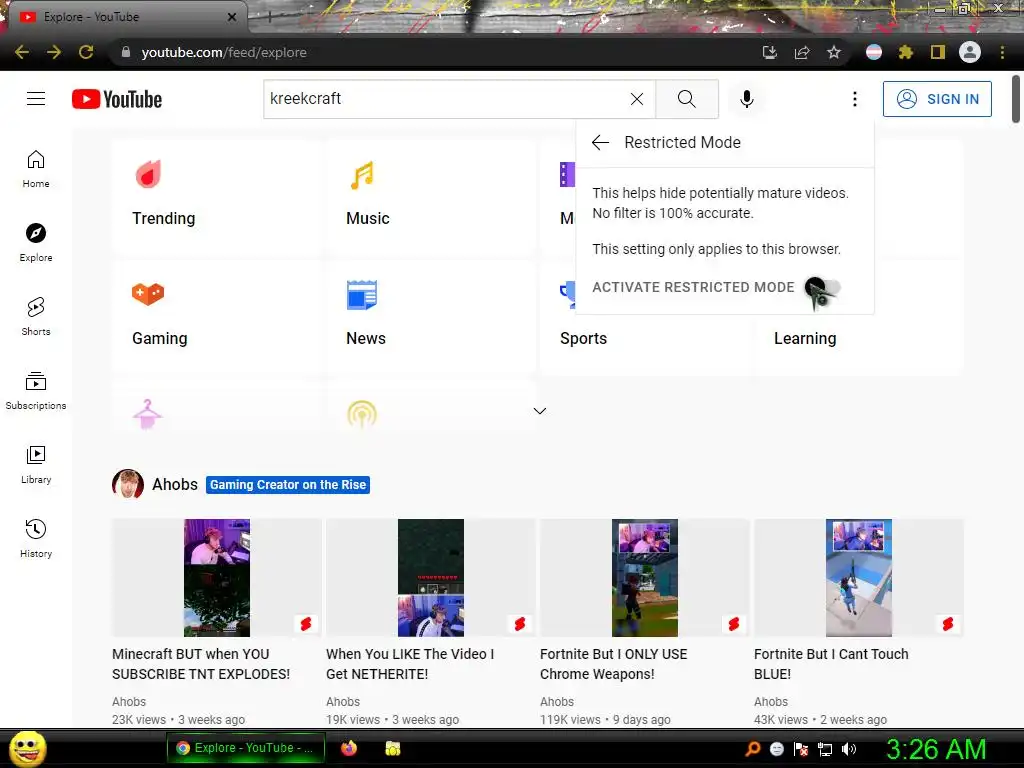The width and height of the screenshot is (1024, 768).
Task: Open a new tab with the plus button
Action: pyautogui.click(x=270, y=17)
